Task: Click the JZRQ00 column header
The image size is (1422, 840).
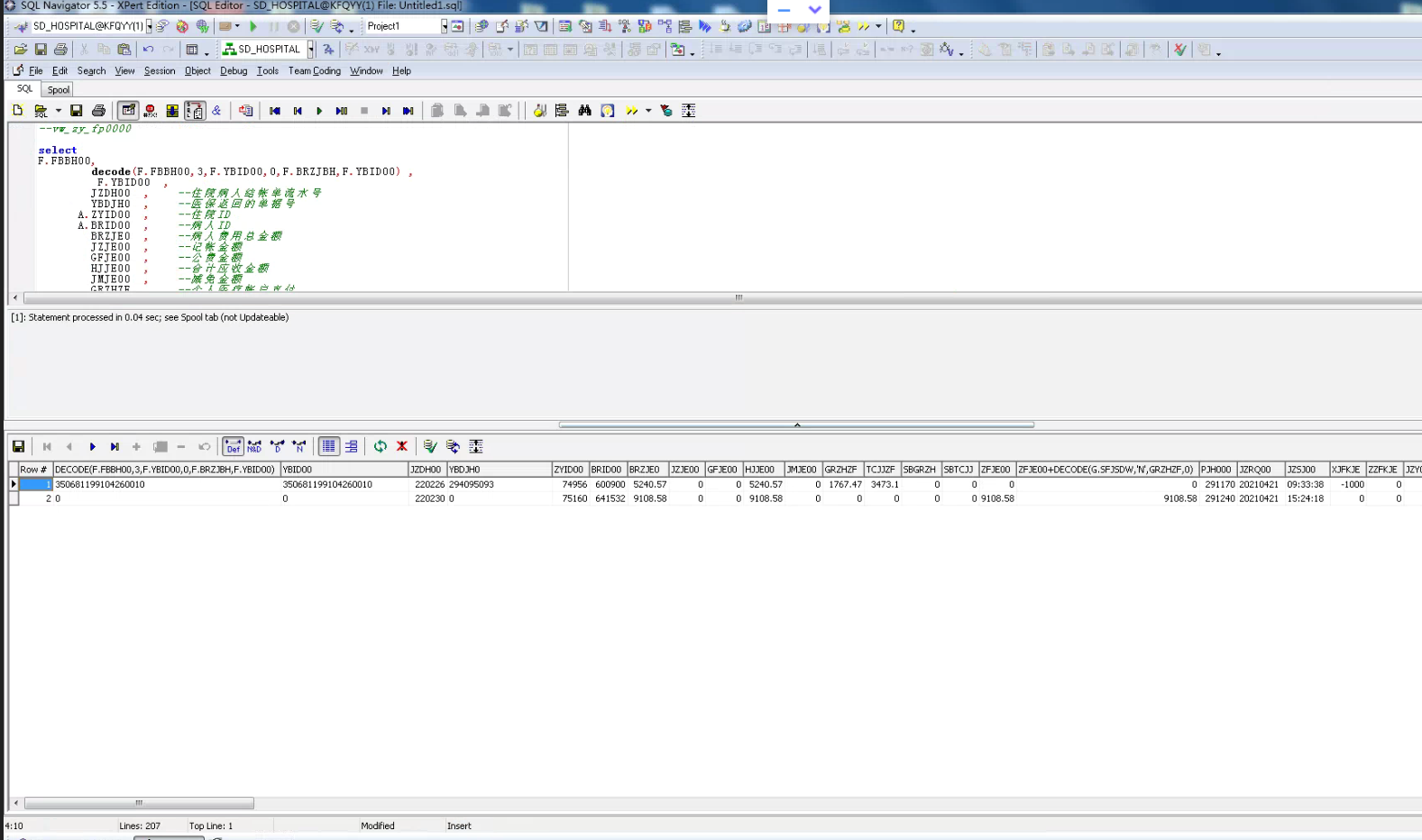Action: coord(1261,470)
